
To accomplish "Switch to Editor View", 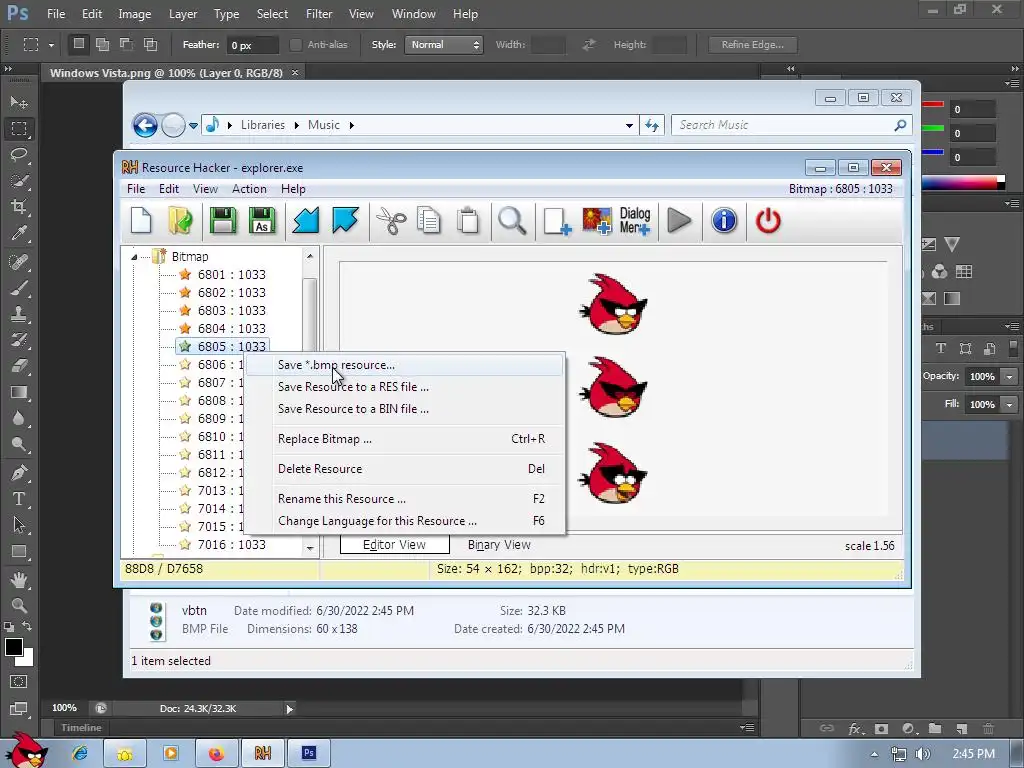I will pos(394,545).
